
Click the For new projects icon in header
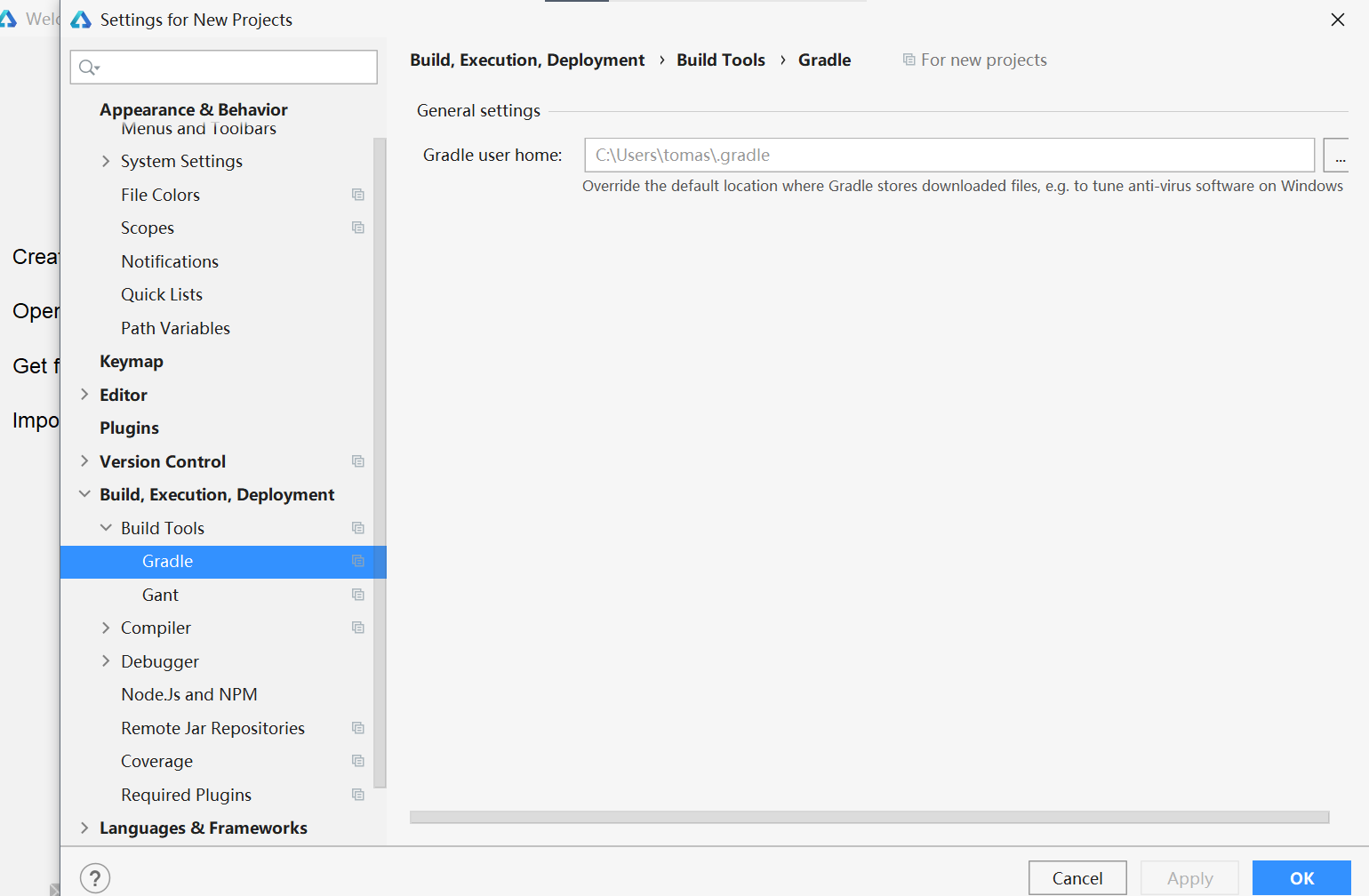point(909,60)
